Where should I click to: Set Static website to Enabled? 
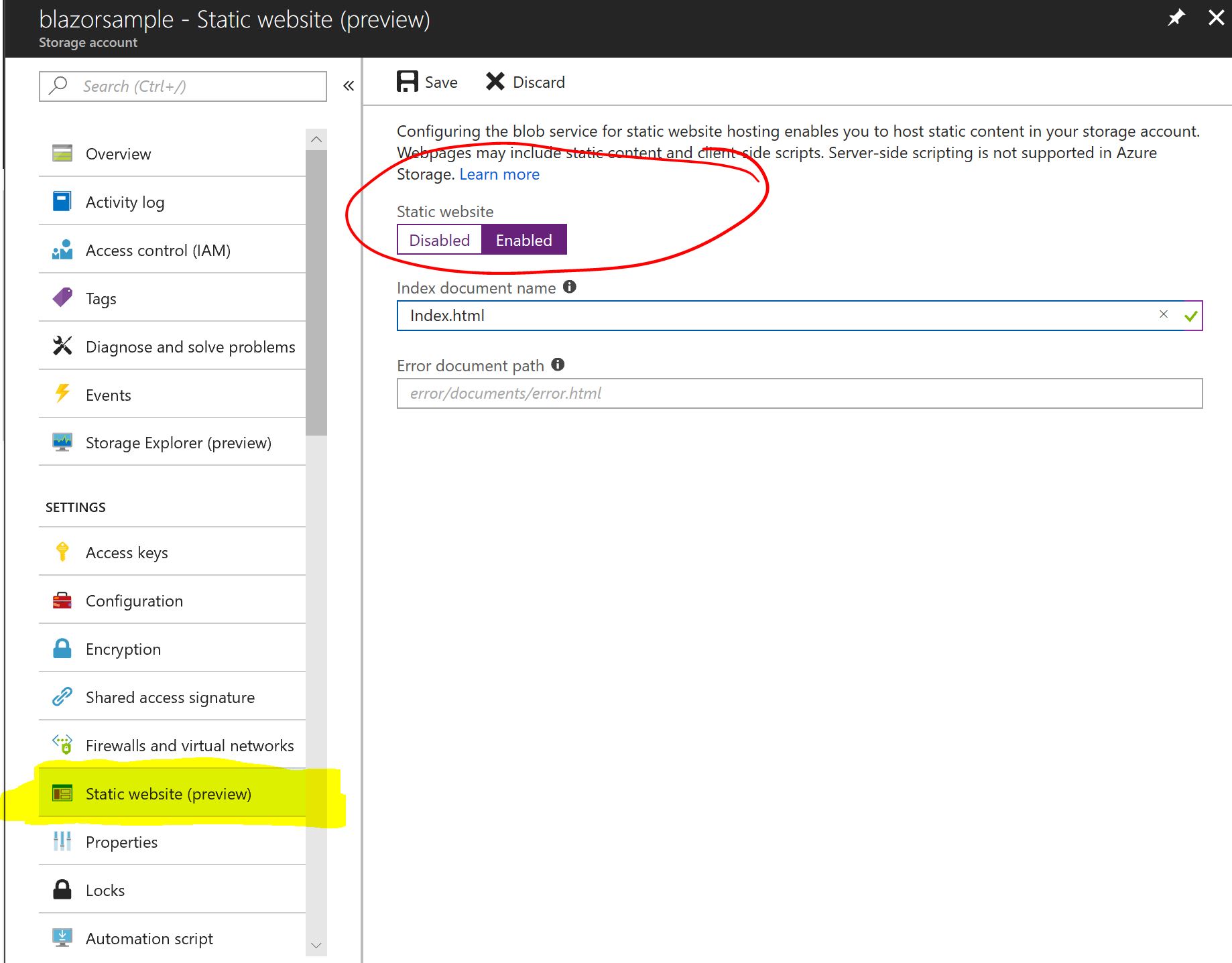pos(524,240)
